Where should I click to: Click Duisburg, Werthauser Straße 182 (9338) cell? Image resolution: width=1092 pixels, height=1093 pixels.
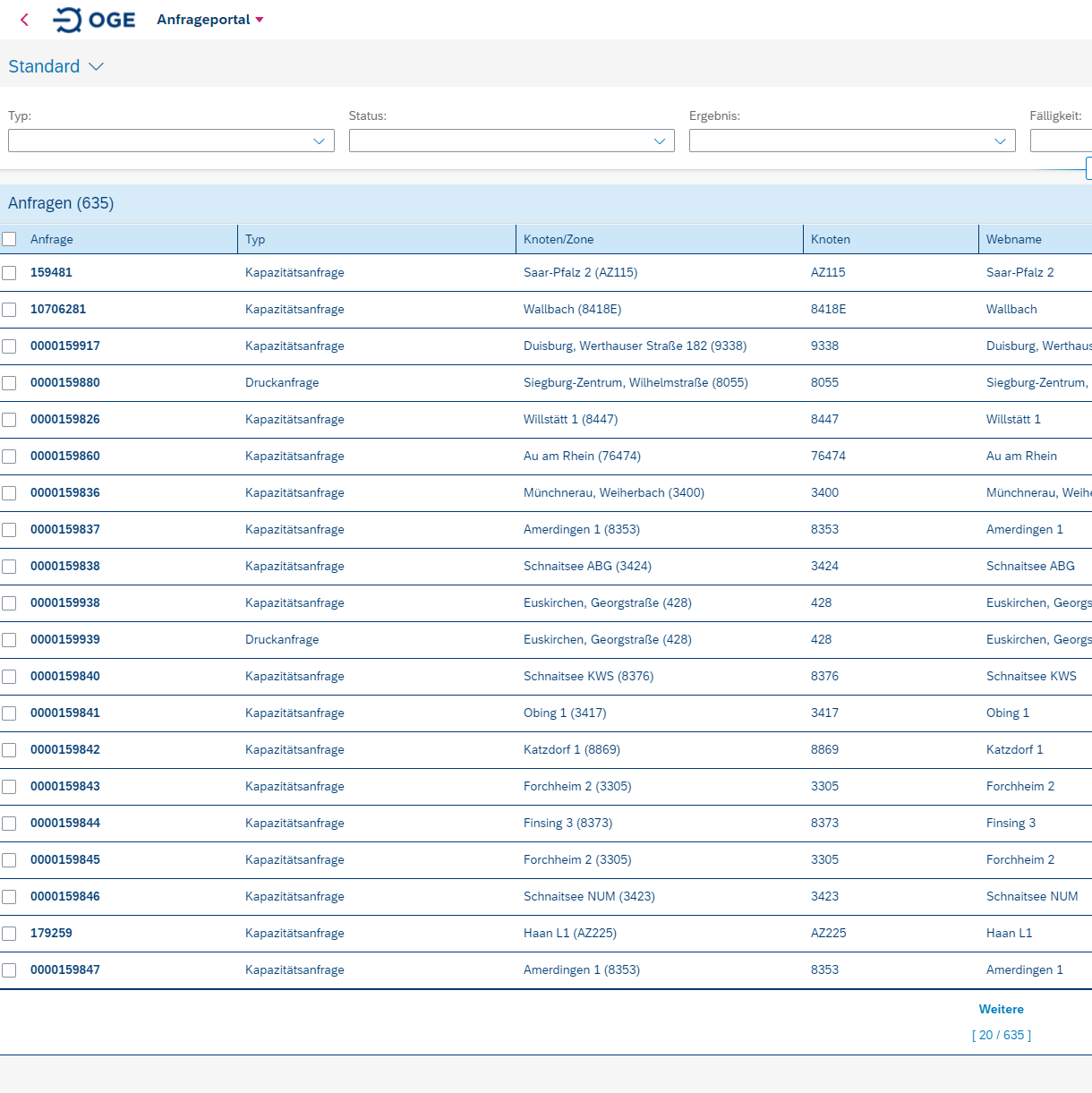tap(636, 346)
